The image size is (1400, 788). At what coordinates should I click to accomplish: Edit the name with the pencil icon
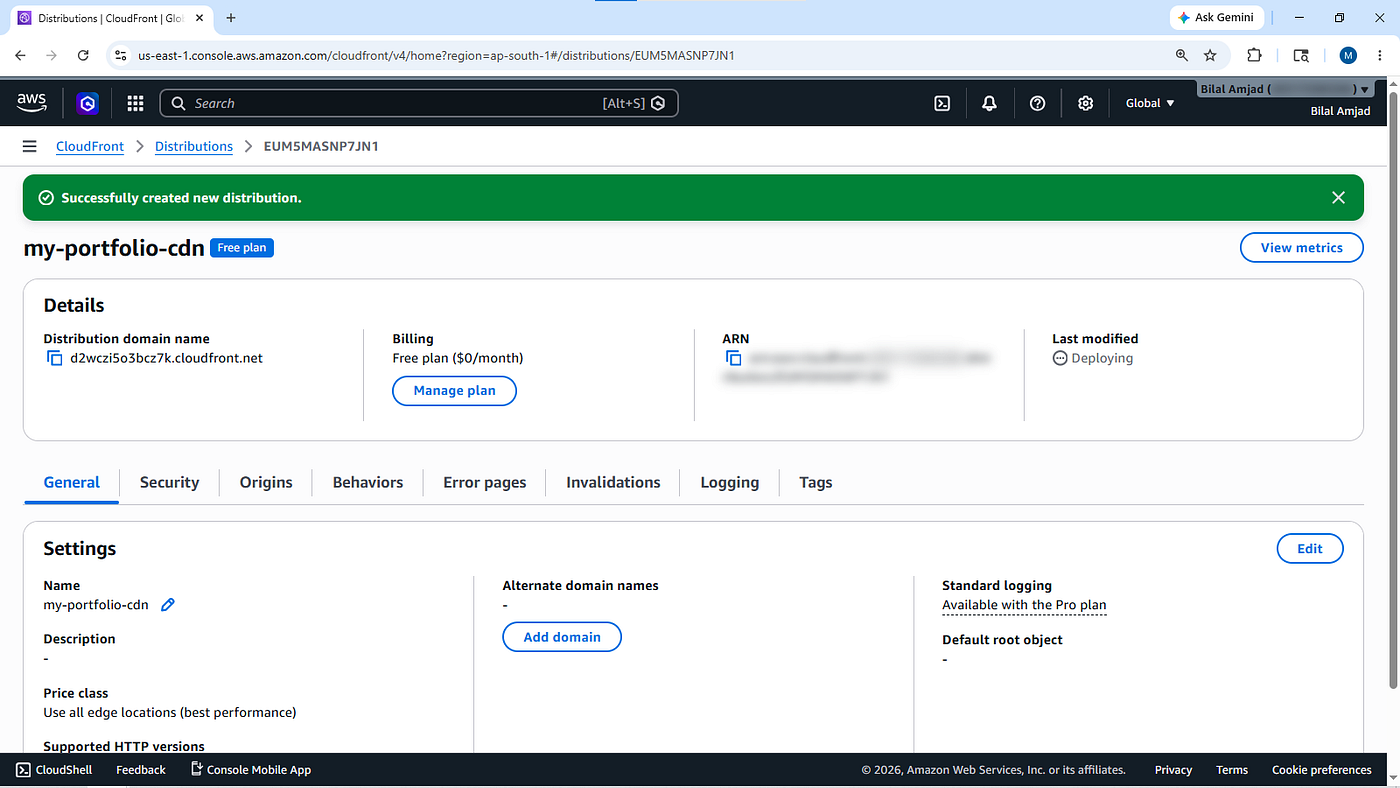click(x=168, y=604)
